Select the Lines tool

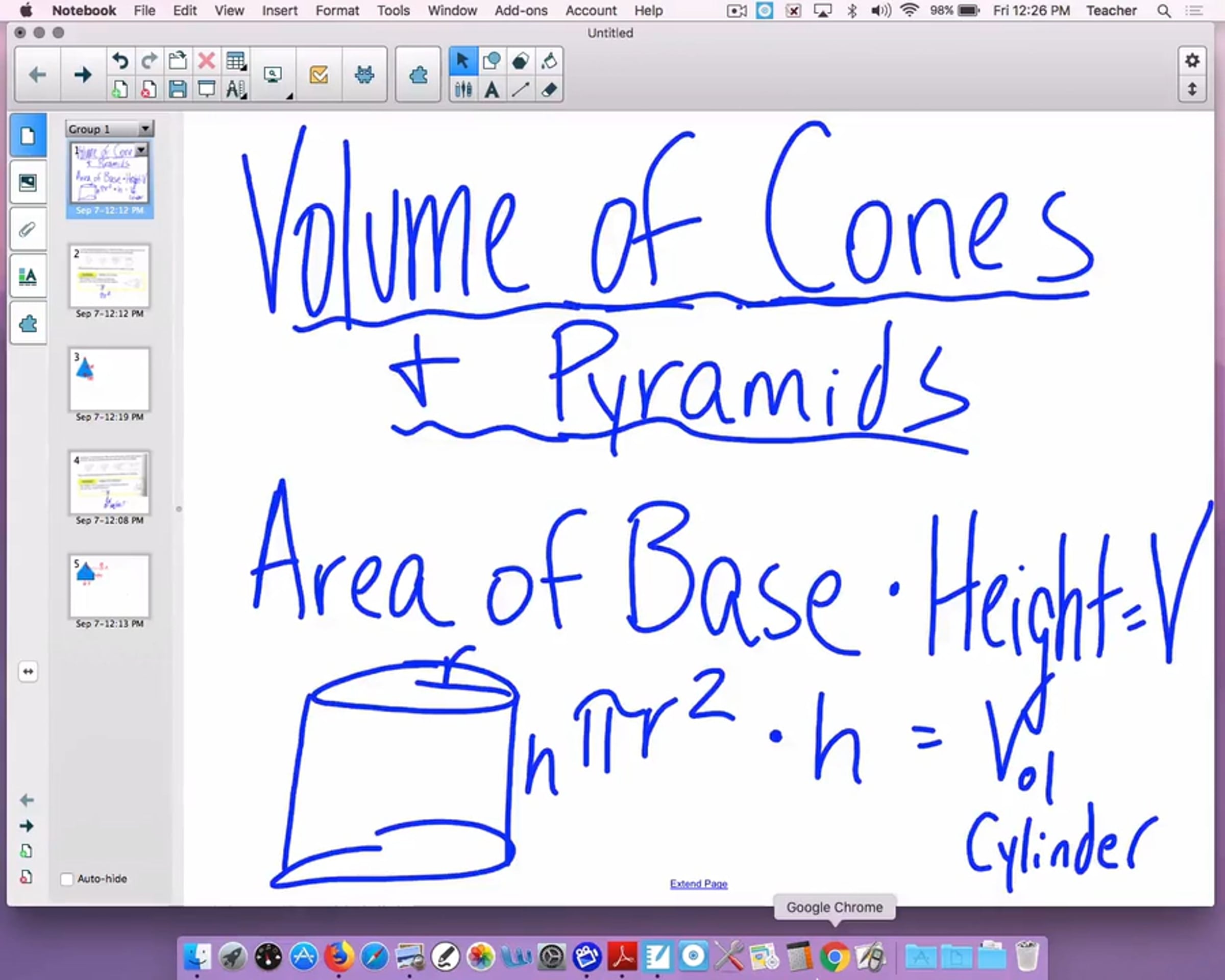click(521, 89)
